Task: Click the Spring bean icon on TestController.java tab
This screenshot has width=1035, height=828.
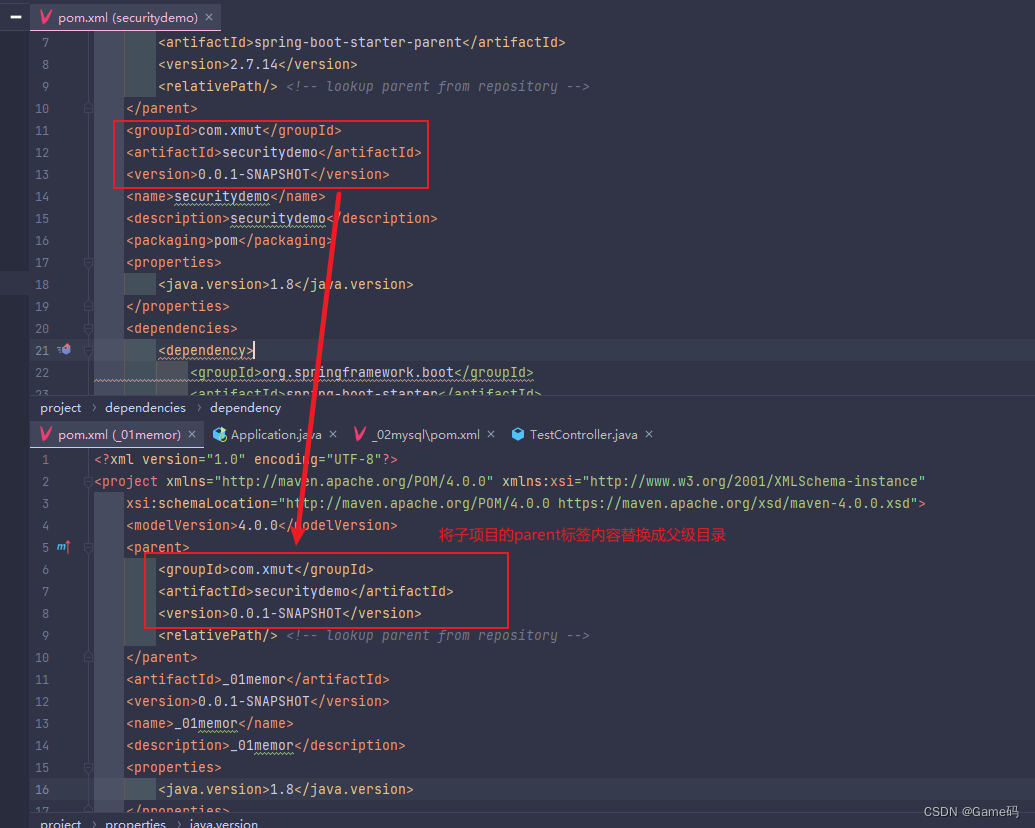Action: click(x=518, y=434)
